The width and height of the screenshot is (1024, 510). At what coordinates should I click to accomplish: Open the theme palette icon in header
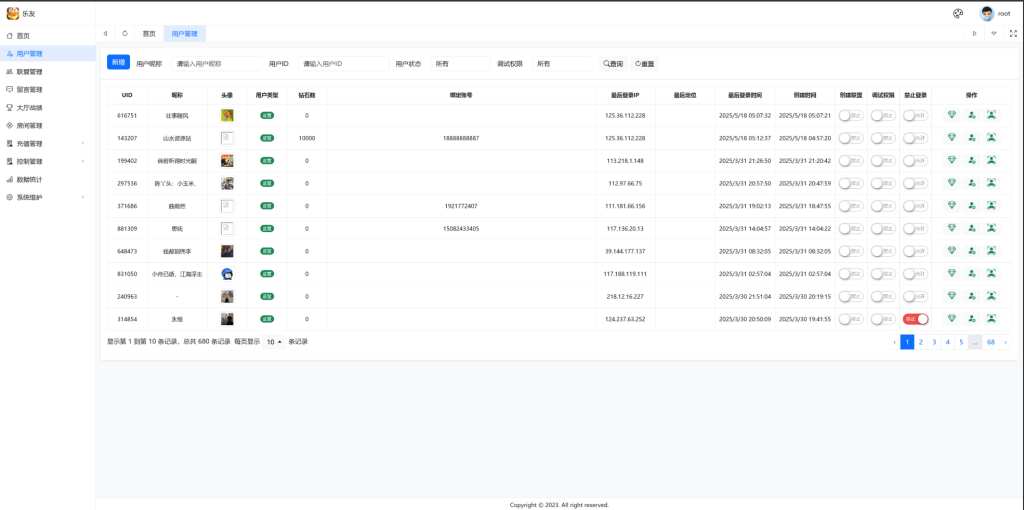(x=957, y=13)
